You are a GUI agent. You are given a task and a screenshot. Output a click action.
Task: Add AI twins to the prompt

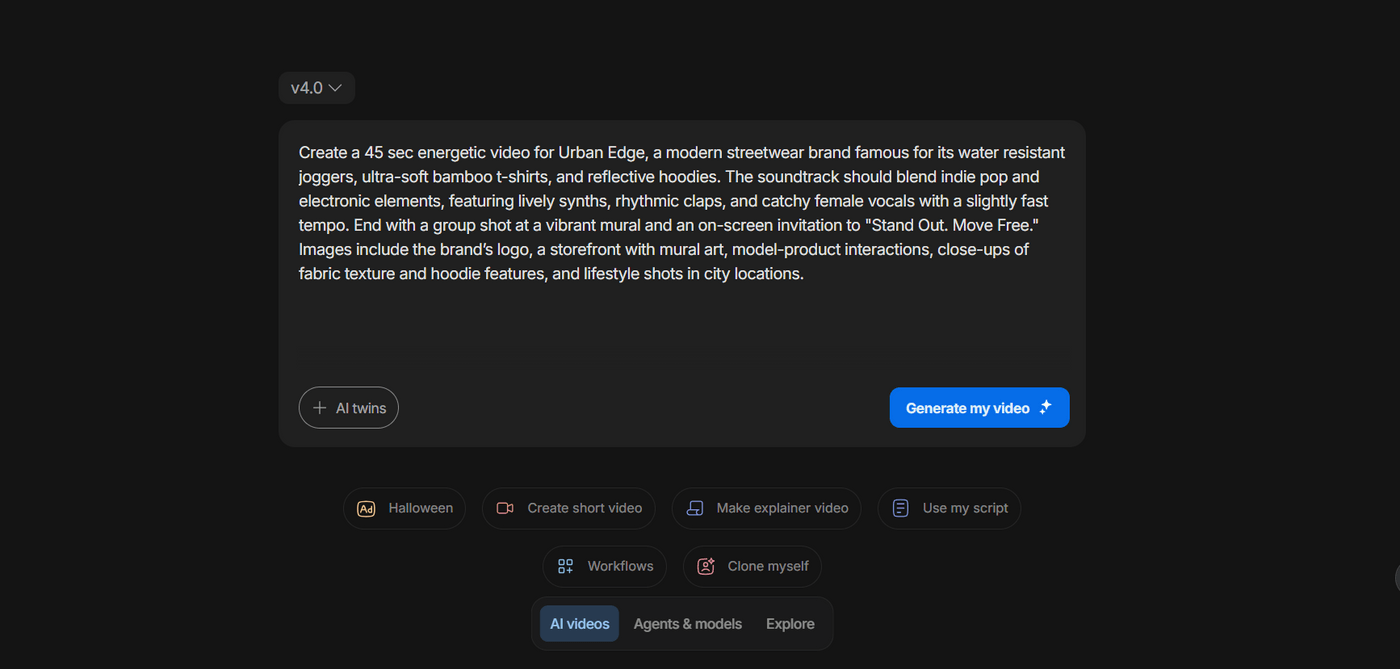(x=360, y=408)
